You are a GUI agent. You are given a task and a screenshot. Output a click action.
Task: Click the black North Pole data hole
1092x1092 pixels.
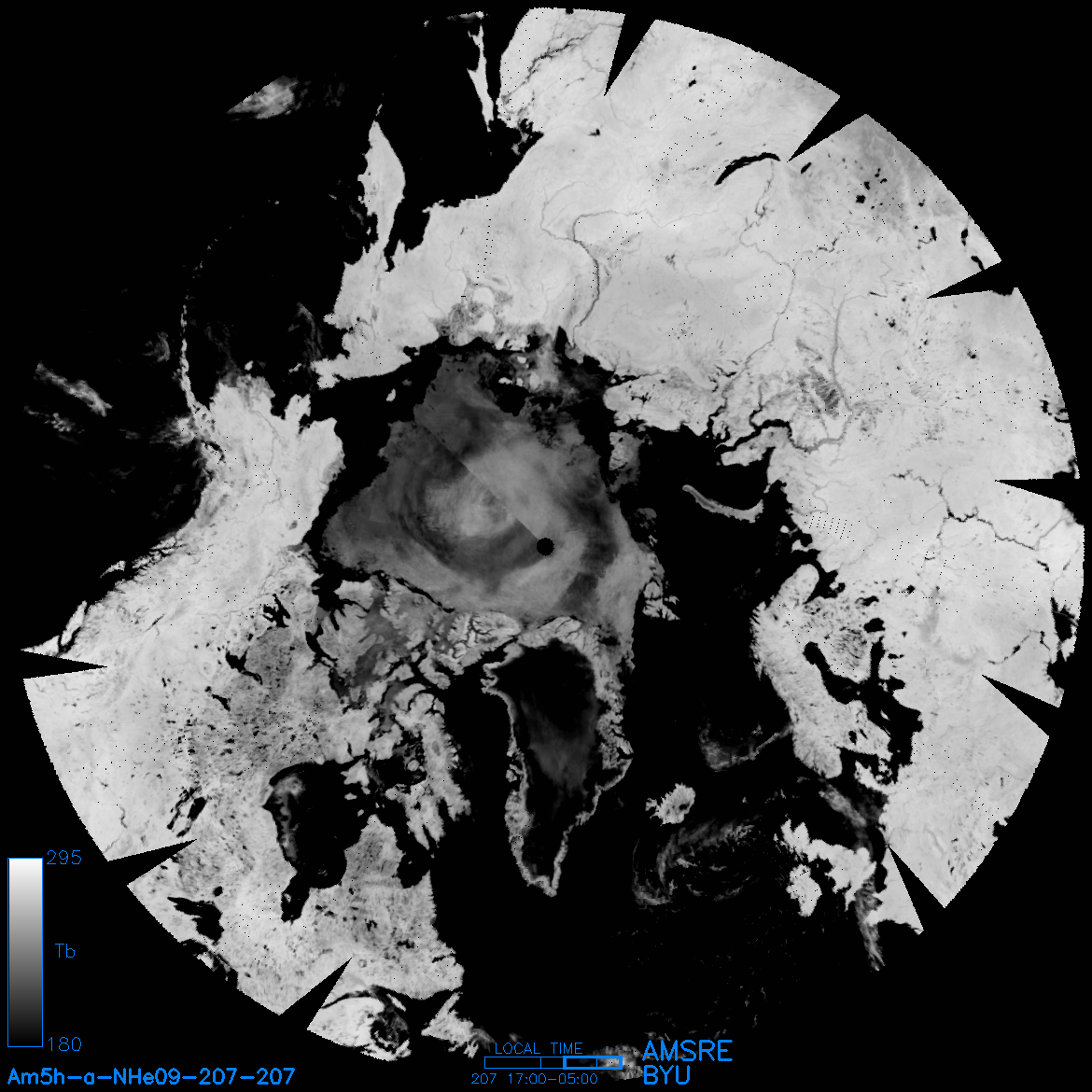click(545, 547)
